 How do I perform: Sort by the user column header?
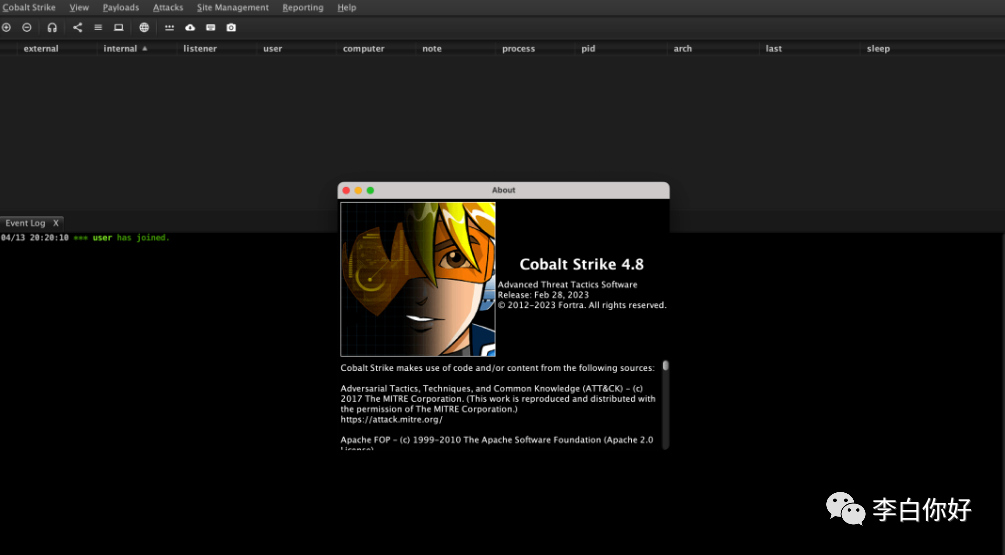point(272,49)
